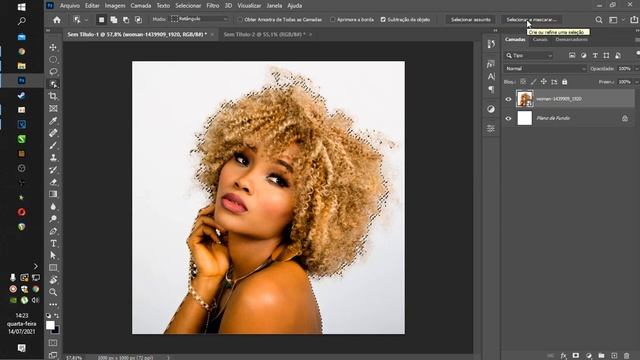Open the Properties panel icon

coord(491,129)
